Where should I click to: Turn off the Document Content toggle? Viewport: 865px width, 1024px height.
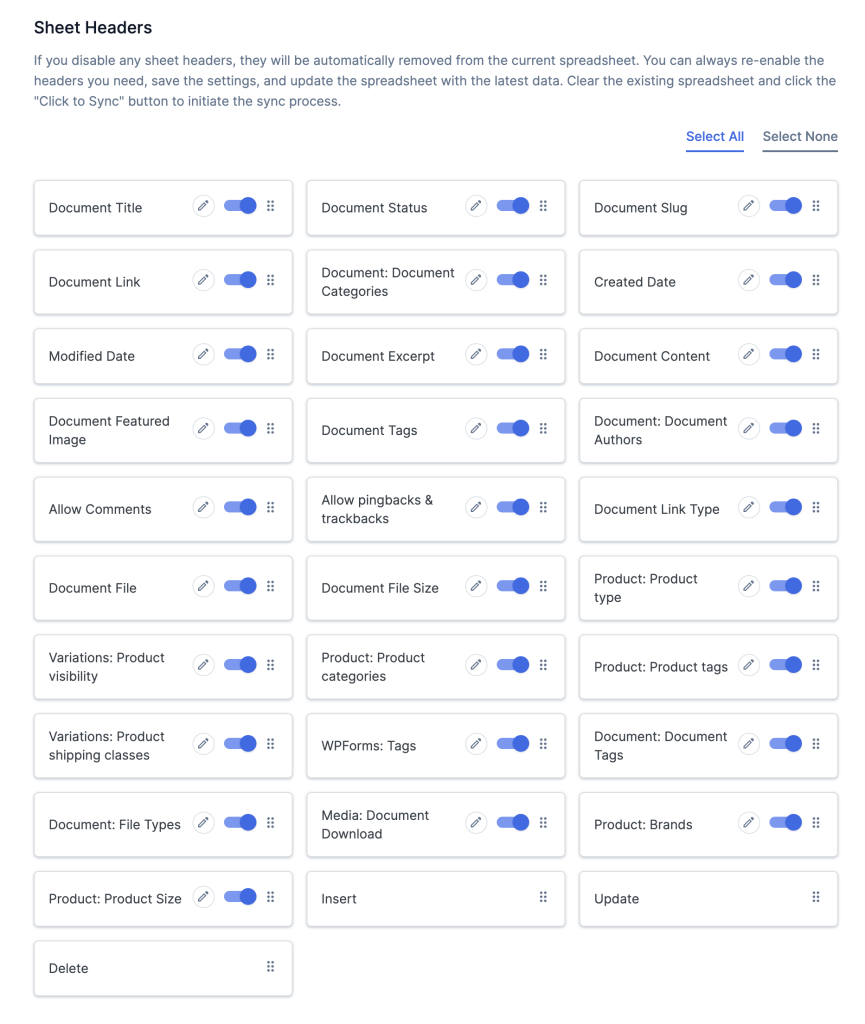coord(786,354)
